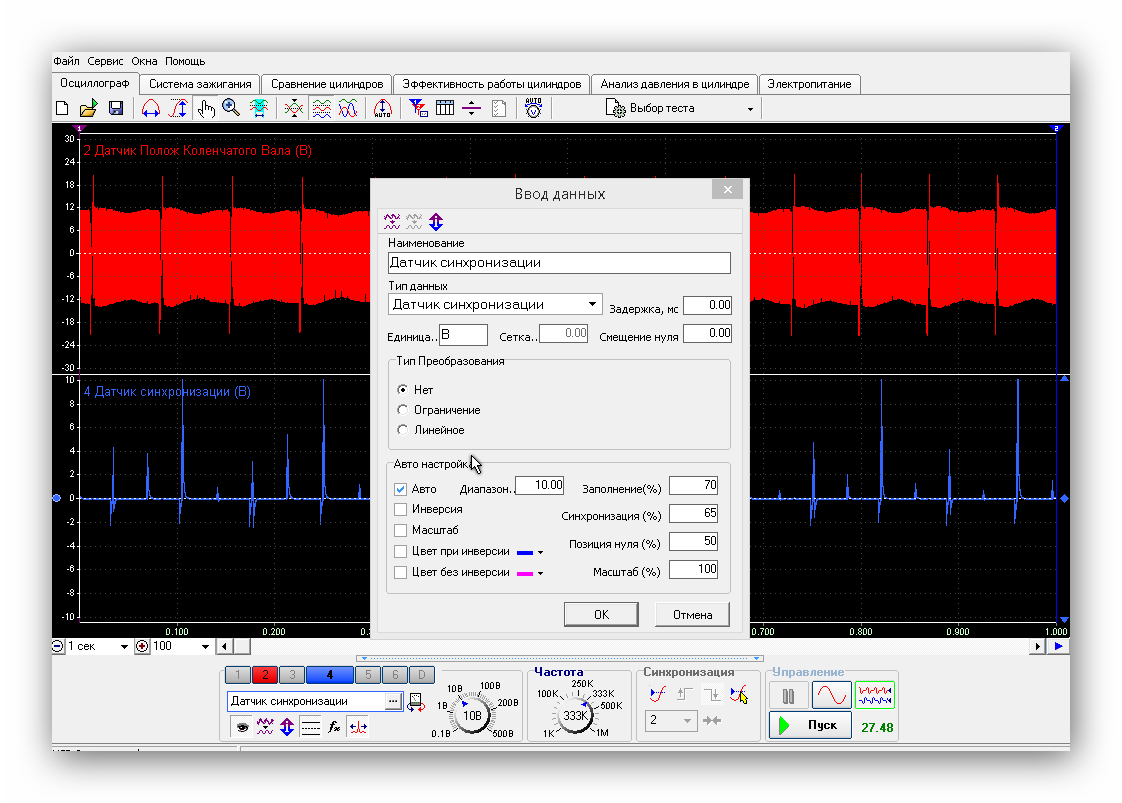Image resolution: width=1122 pixels, height=803 pixels.
Task: Click the grid columns icon
Action: pyautogui.click(x=445, y=108)
